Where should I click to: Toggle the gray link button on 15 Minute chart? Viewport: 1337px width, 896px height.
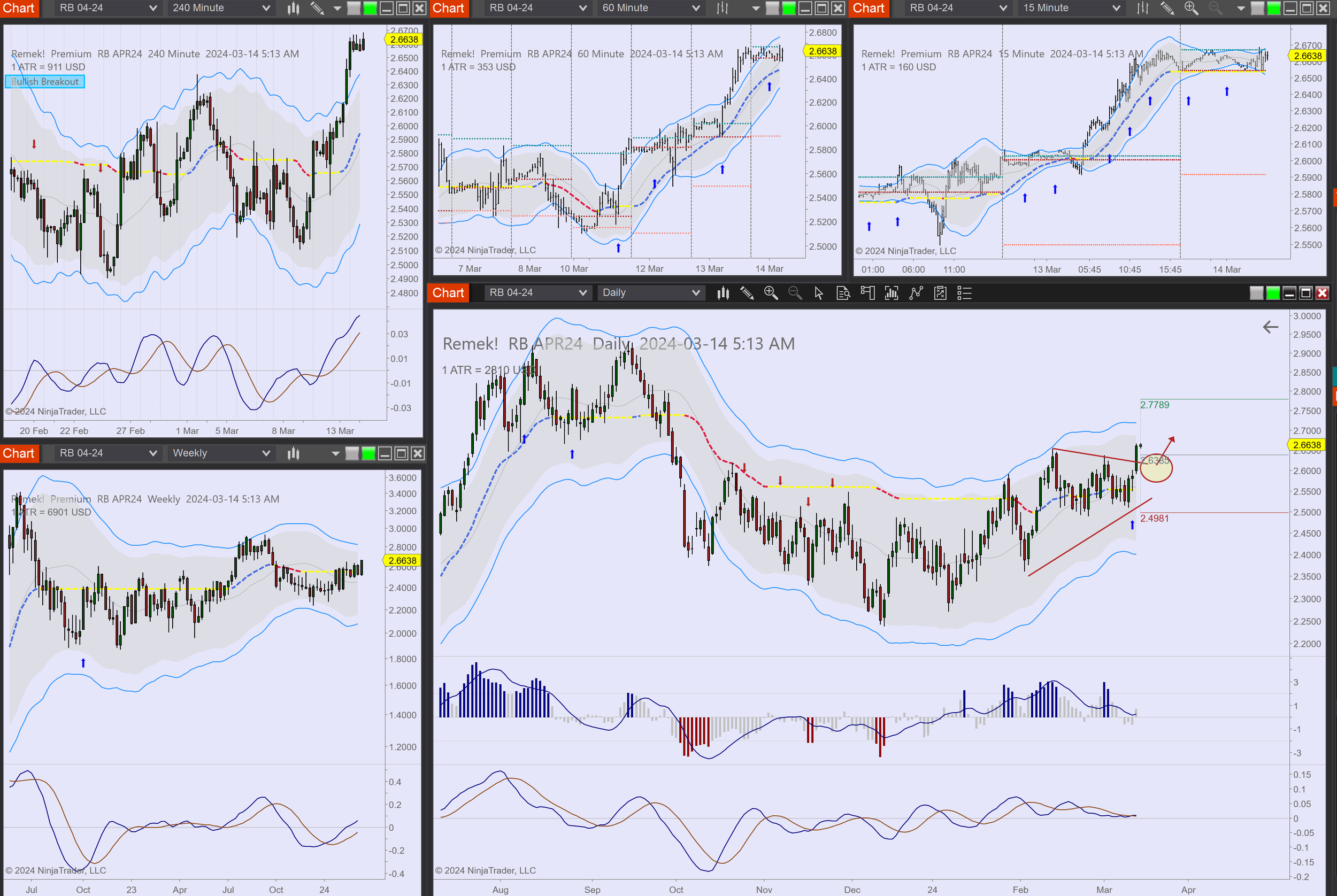pyautogui.click(x=1257, y=8)
